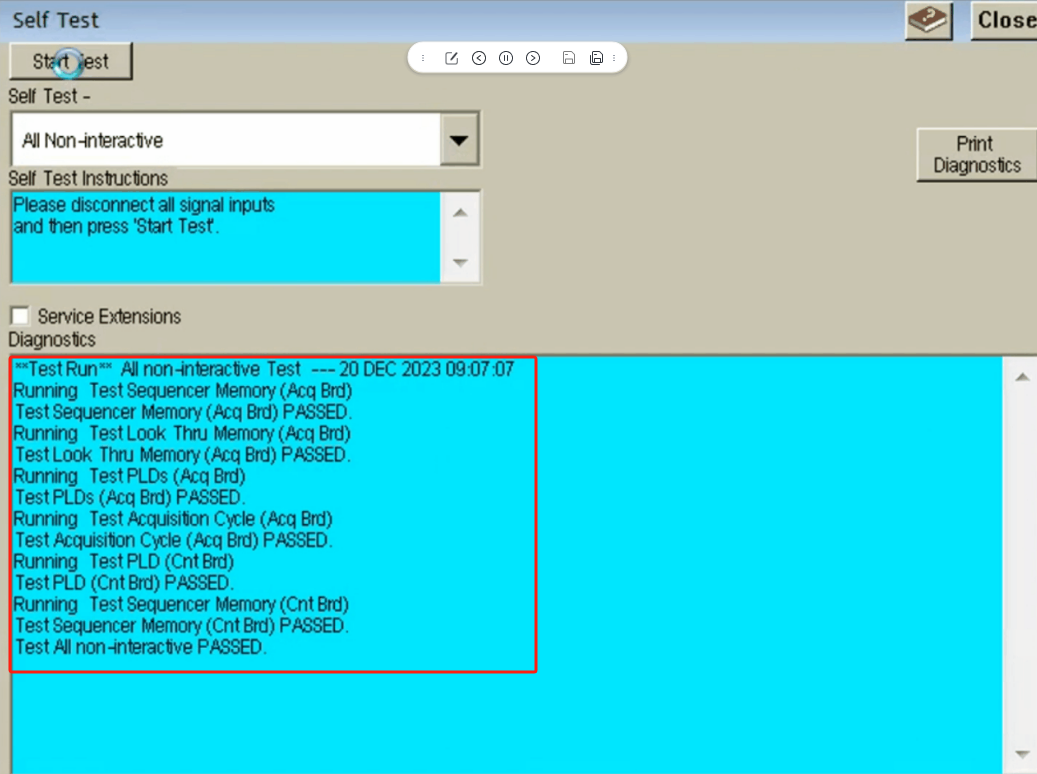This screenshot has width=1037, height=774.
Task: Enable the Service Extensions checkbox
Action: tap(19, 316)
